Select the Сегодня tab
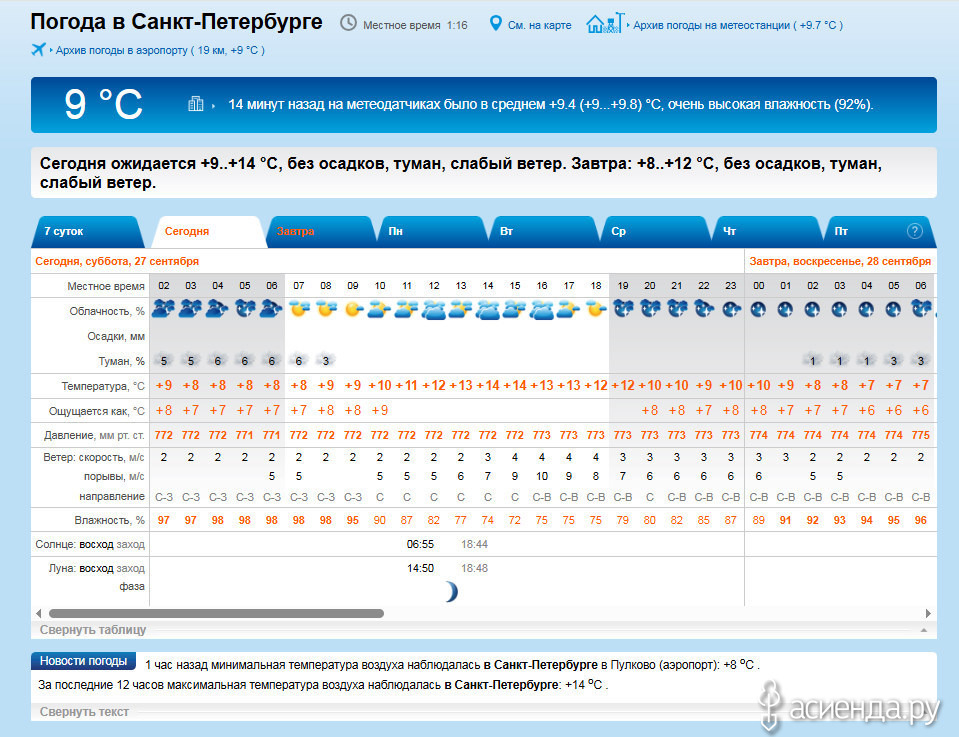The height and width of the screenshot is (737, 959). coord(210,232)
